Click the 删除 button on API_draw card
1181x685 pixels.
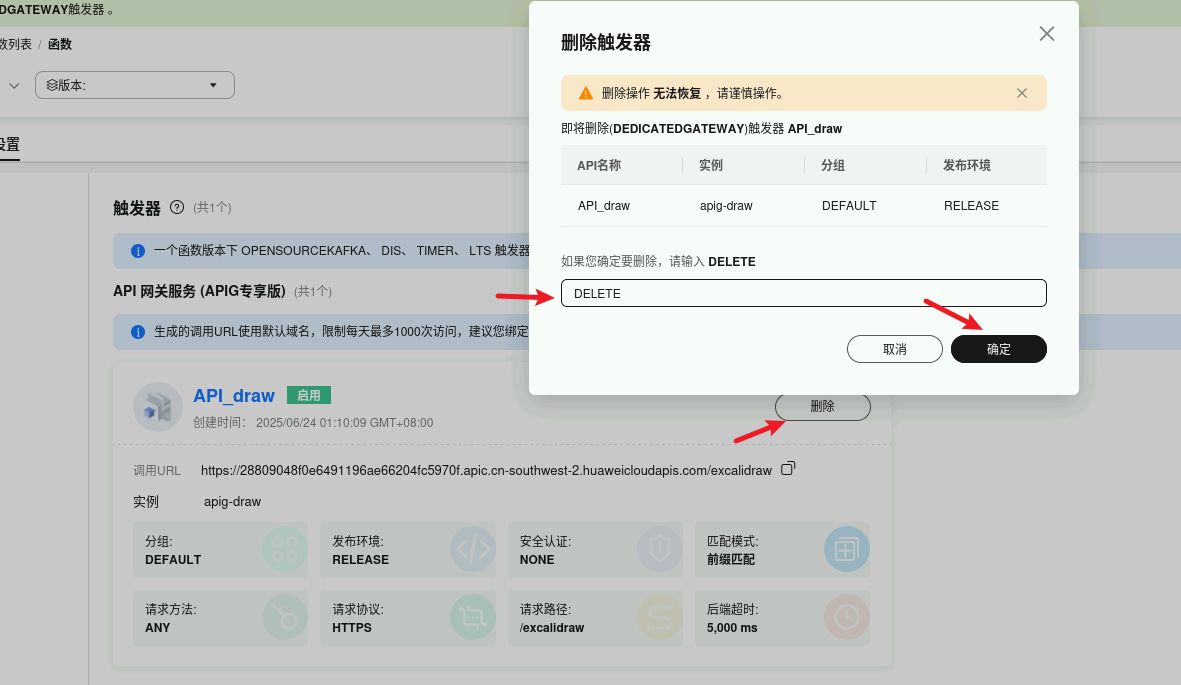[822, 407]
